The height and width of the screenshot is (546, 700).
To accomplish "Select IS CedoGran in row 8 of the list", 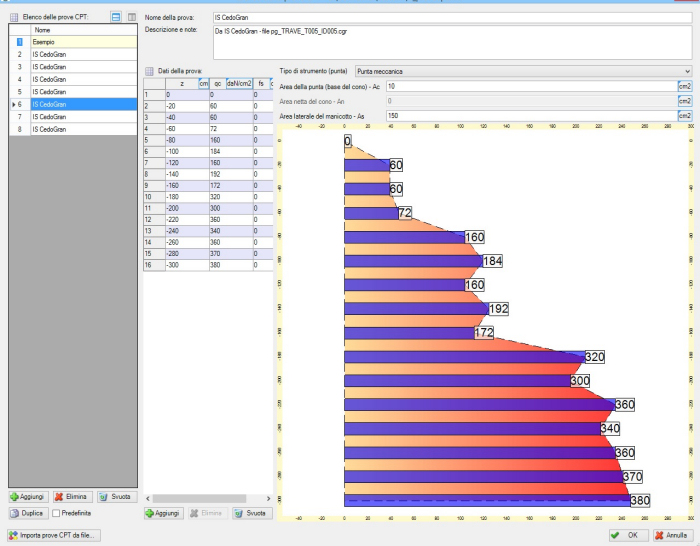I will coord(84,129).
